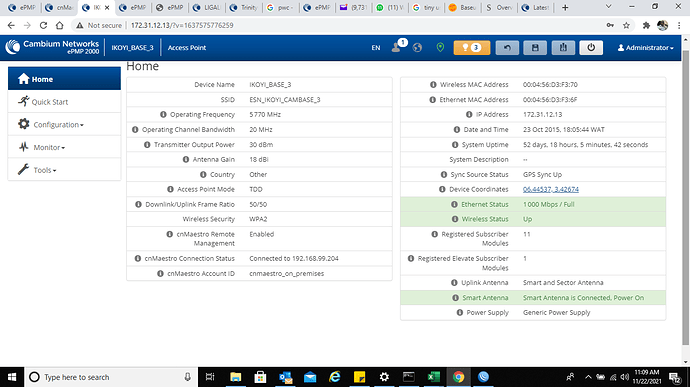
Task: Click info icon beside Wireless MAC Address
Action: click(433, 85)
